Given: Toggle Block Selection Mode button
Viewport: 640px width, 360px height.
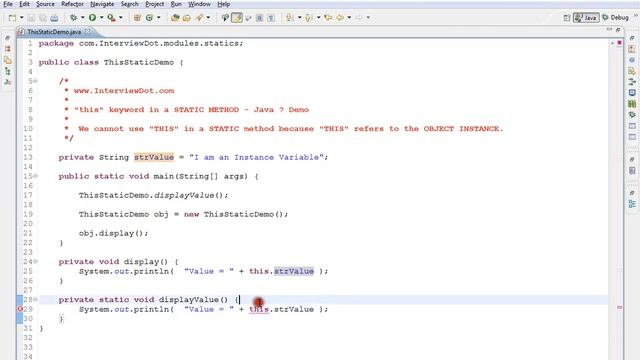Looking at the screenshot, I should 259,18.
